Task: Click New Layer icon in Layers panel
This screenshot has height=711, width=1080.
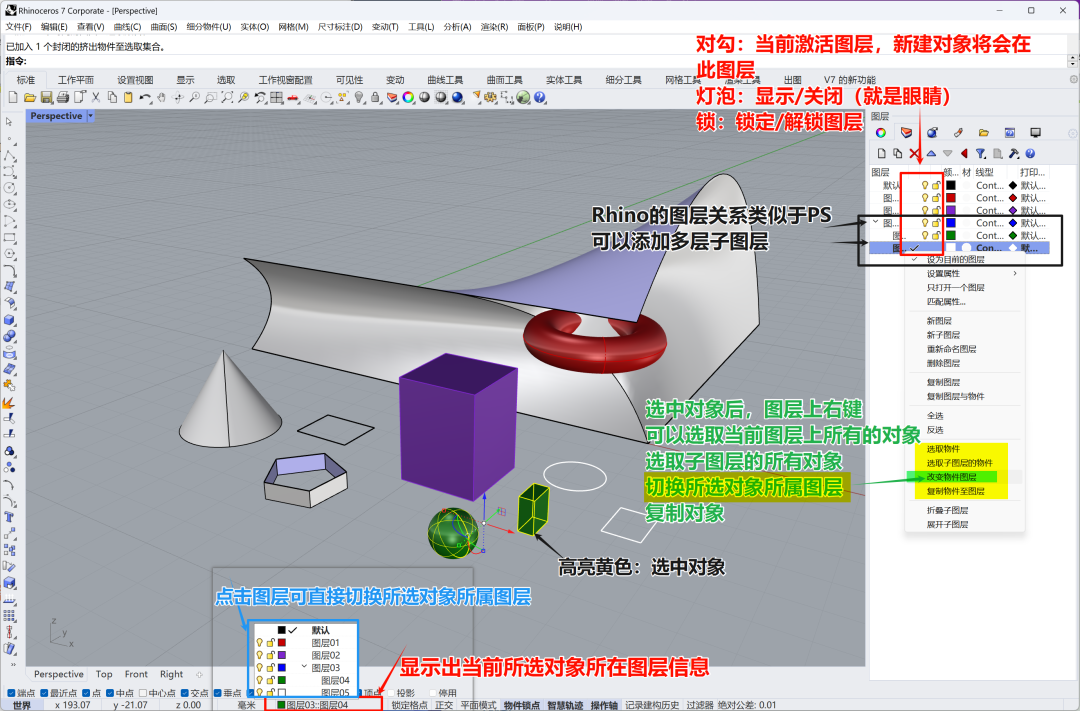Action: 882,154
